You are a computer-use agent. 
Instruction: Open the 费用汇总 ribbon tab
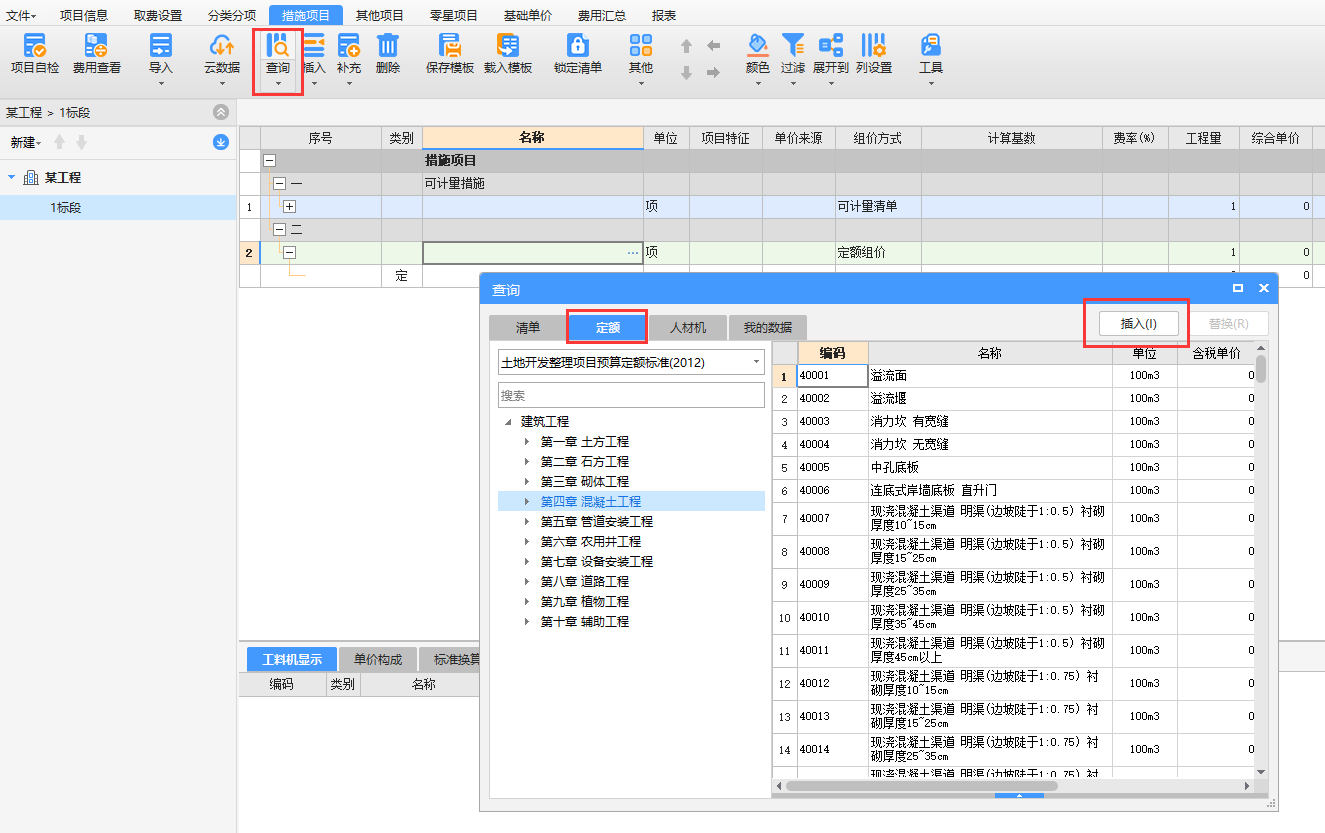(602, 15)
